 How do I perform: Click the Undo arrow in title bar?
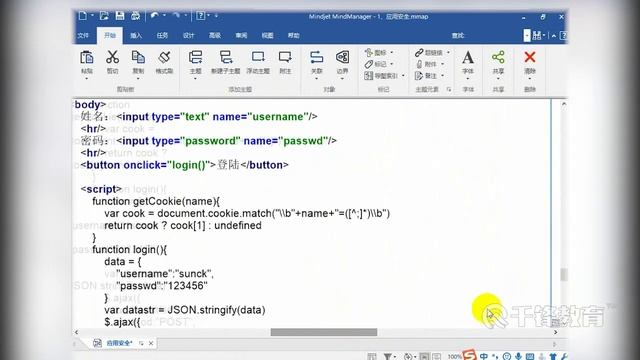pos(154,16)
